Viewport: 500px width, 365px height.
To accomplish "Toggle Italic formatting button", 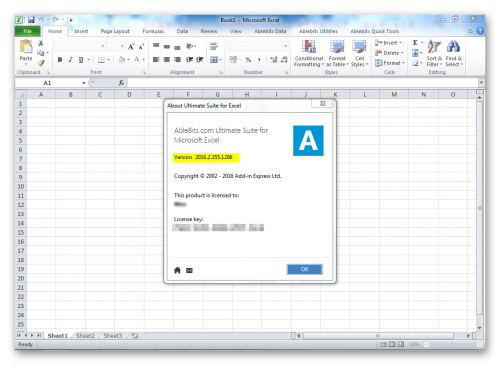I will tap(70, 60).
